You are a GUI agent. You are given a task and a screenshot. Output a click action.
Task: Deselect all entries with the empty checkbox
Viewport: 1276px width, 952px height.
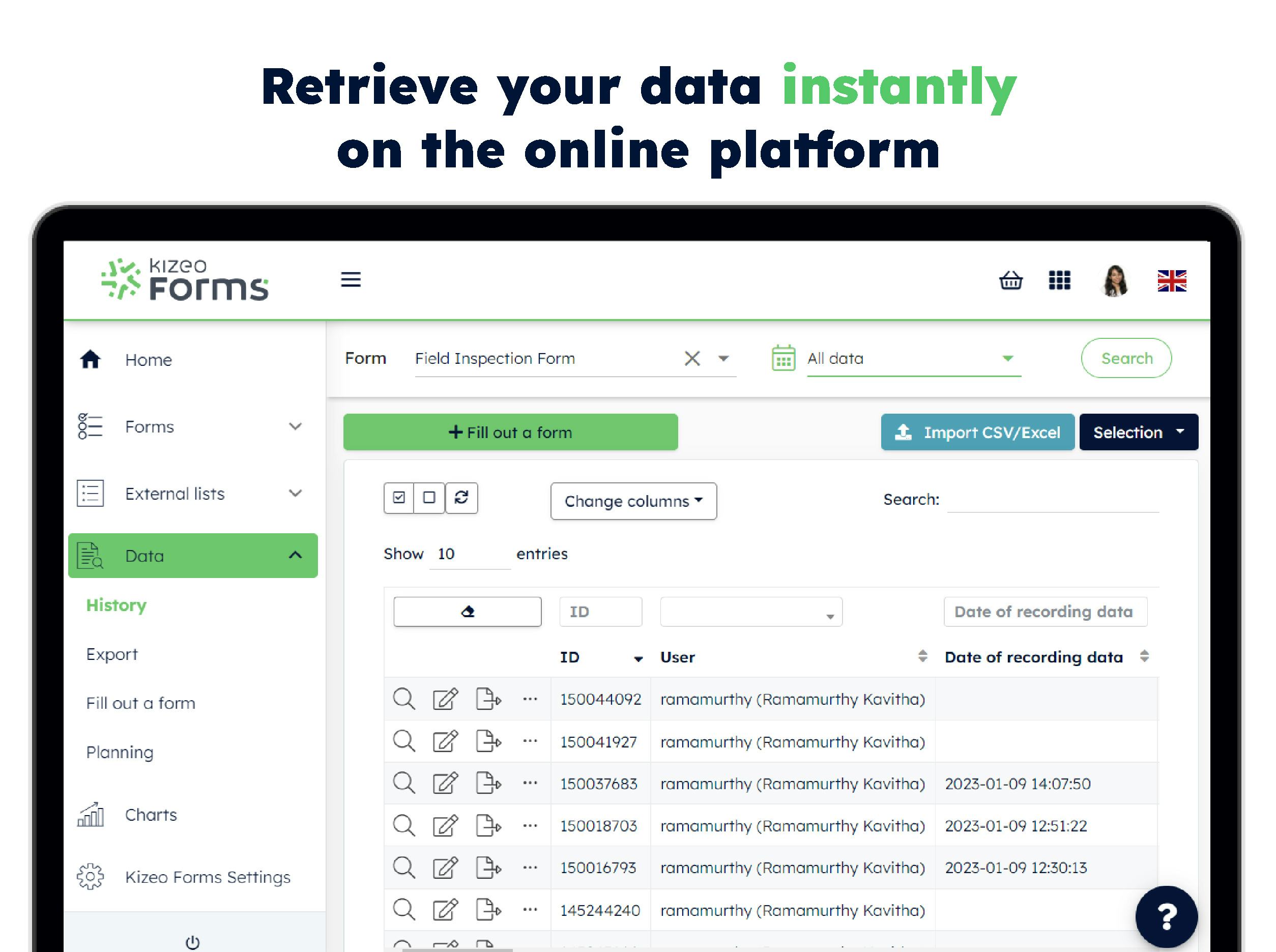(429, 498)
